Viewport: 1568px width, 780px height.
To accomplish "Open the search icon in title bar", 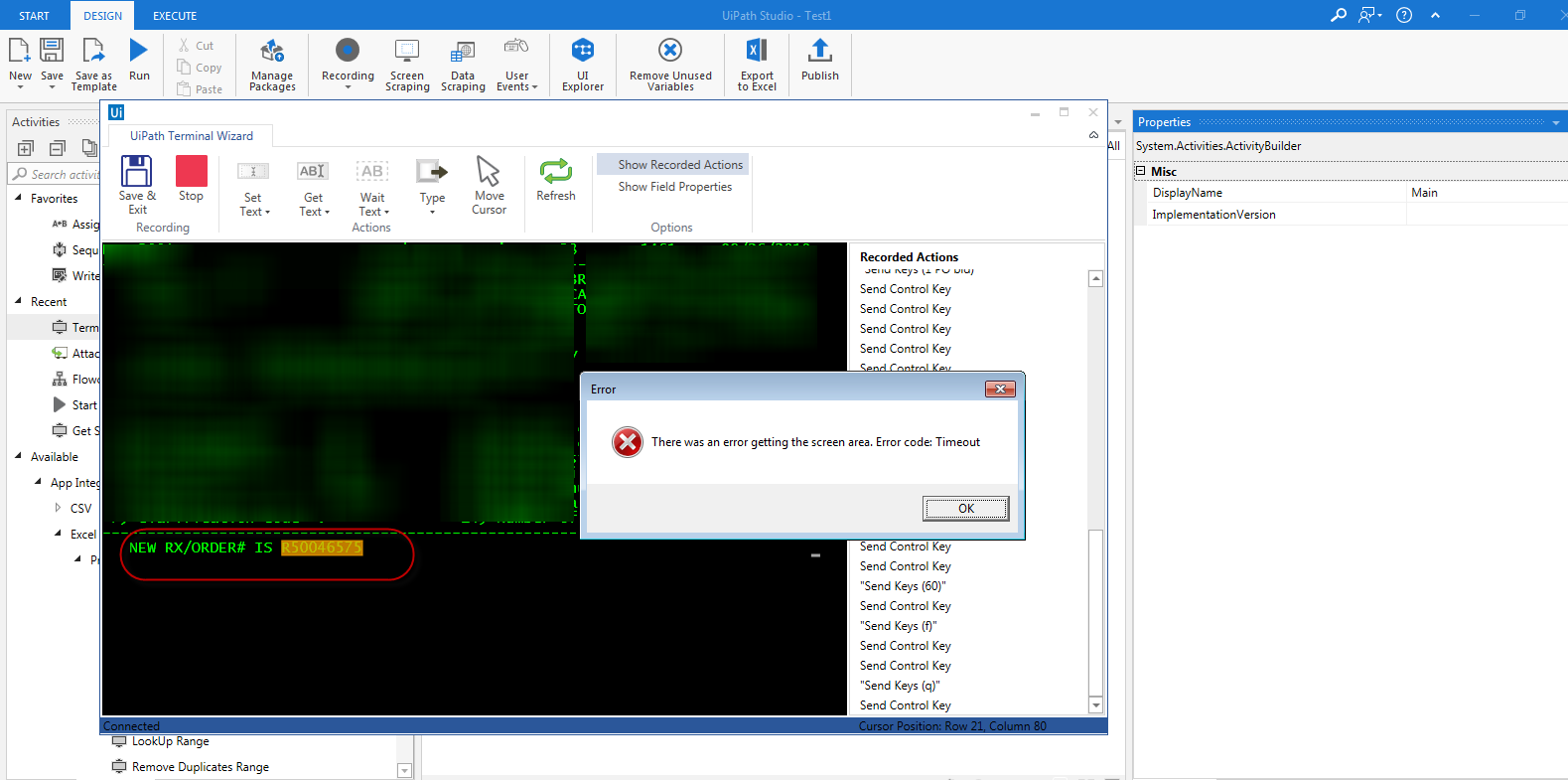I will [1339, 15].
